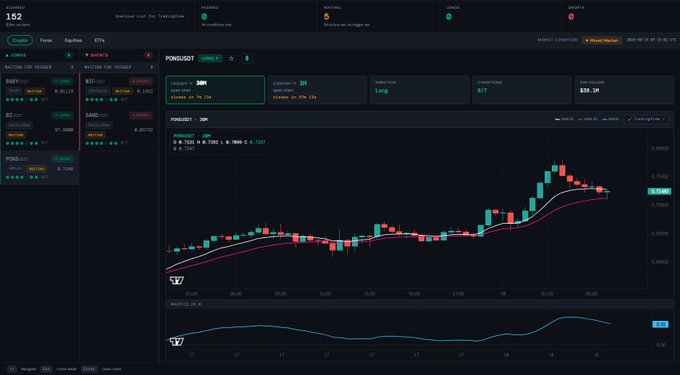Screen dimensions: 680x375
Task: Click the shorts count badge in the SHORTS header
Action: pyautogui.click(x=148, y=55)
